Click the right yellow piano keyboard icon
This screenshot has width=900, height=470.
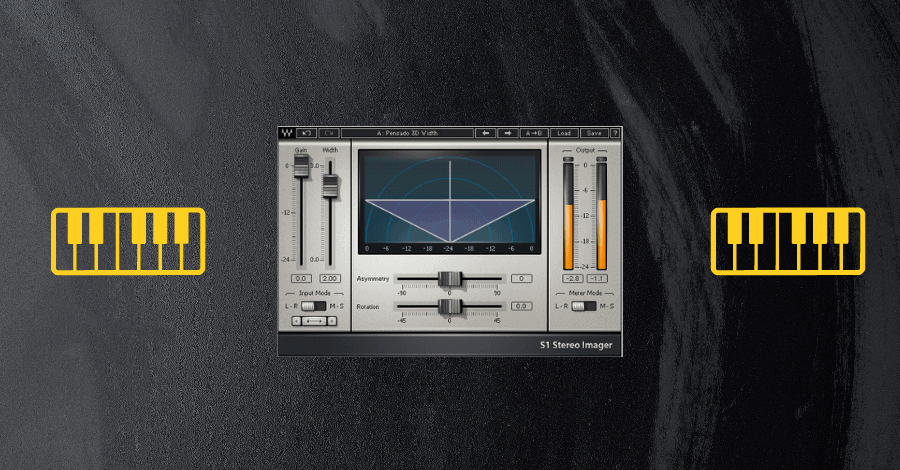[788, 241]
